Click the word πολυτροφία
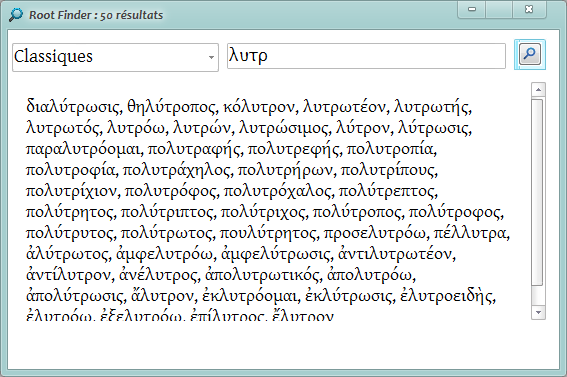The image size is (567, 377). coord(70,170)
